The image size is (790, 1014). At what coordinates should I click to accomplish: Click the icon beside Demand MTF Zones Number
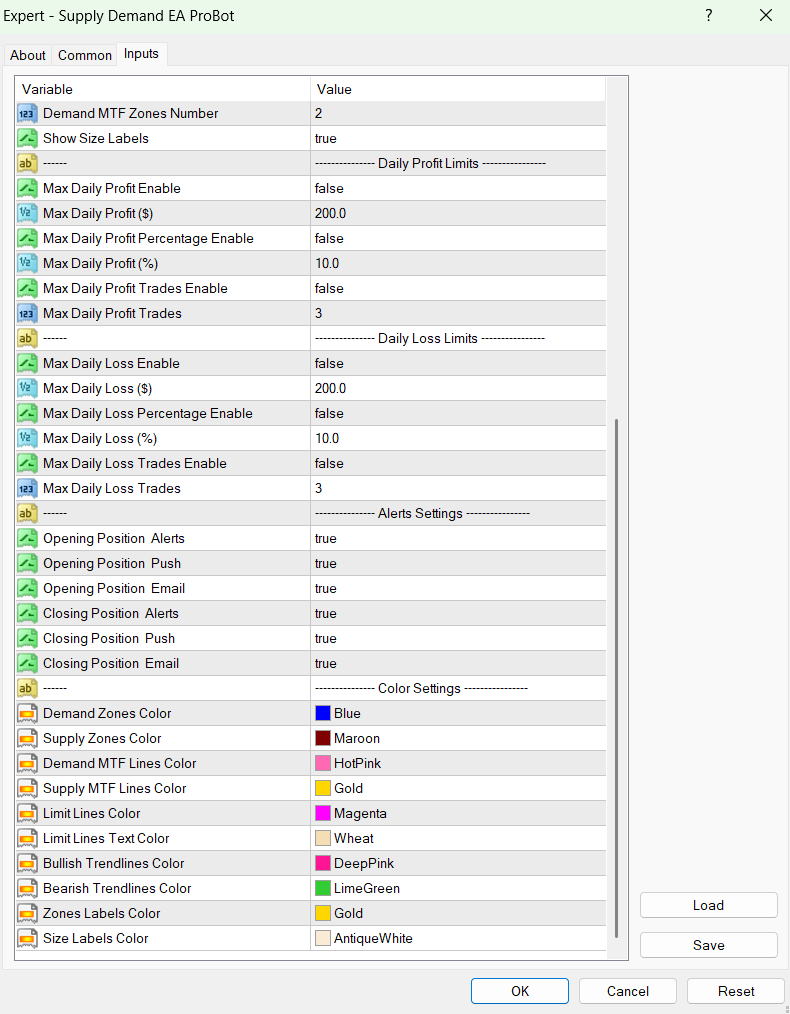28,113
